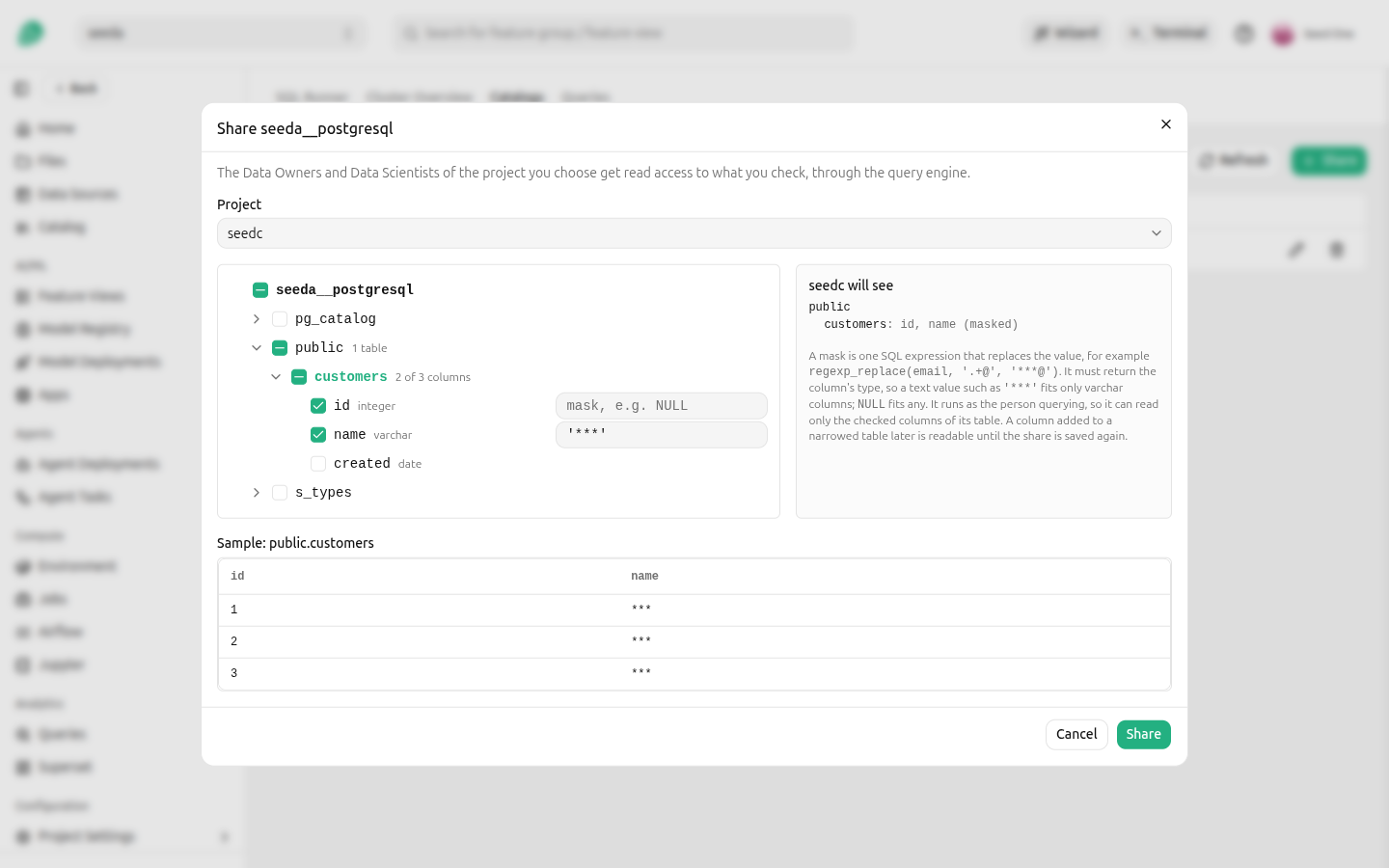The width and height of the screenshot is (1389, 868).
Task: Check the created column checkbox
Action: click(318, 464)
